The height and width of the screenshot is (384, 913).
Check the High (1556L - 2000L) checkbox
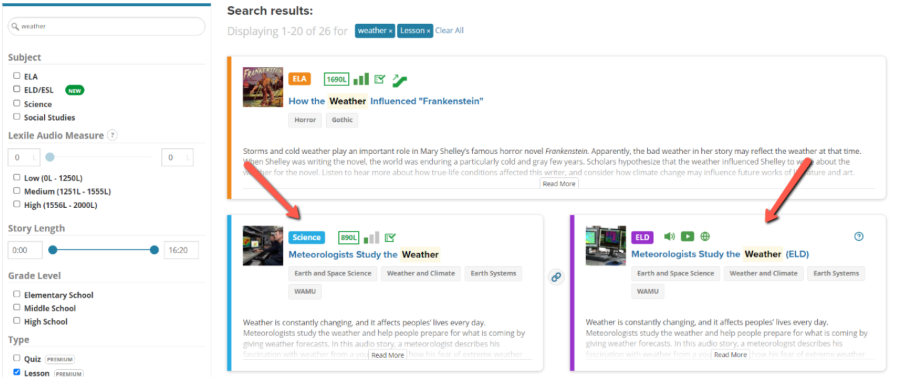click(x=17, y=204)
